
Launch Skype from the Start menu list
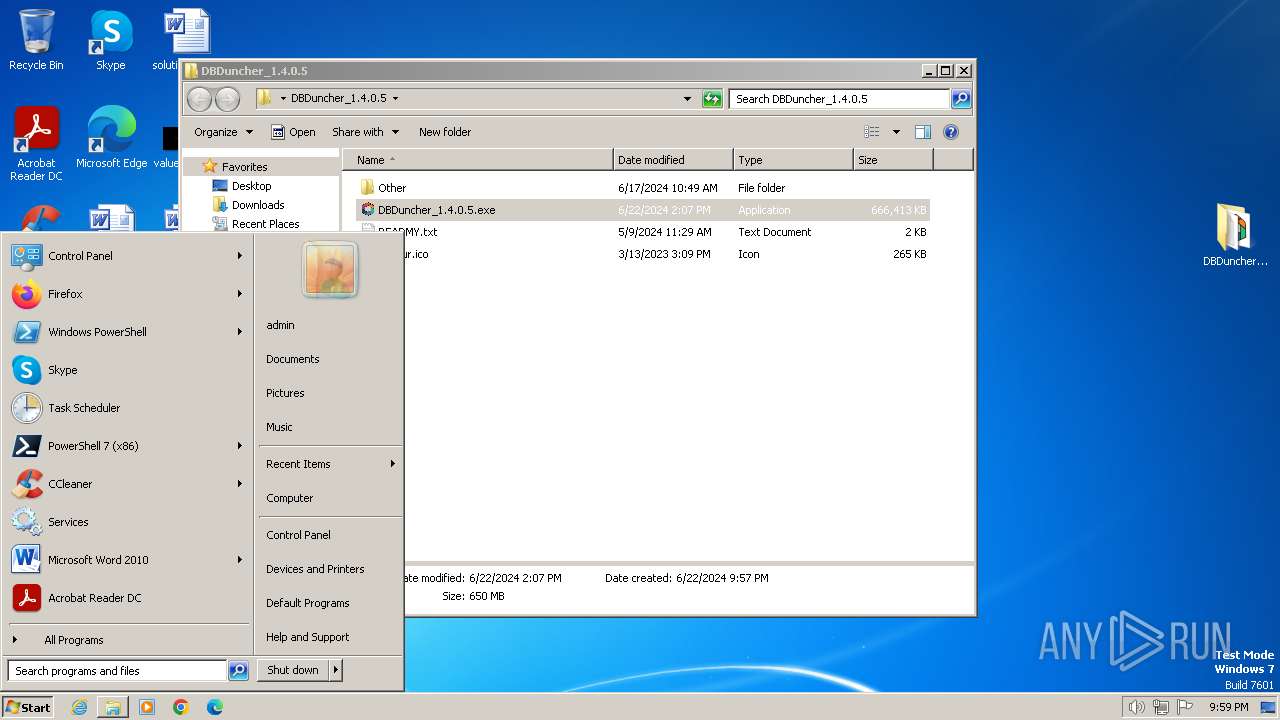click(x=128, y=370)
